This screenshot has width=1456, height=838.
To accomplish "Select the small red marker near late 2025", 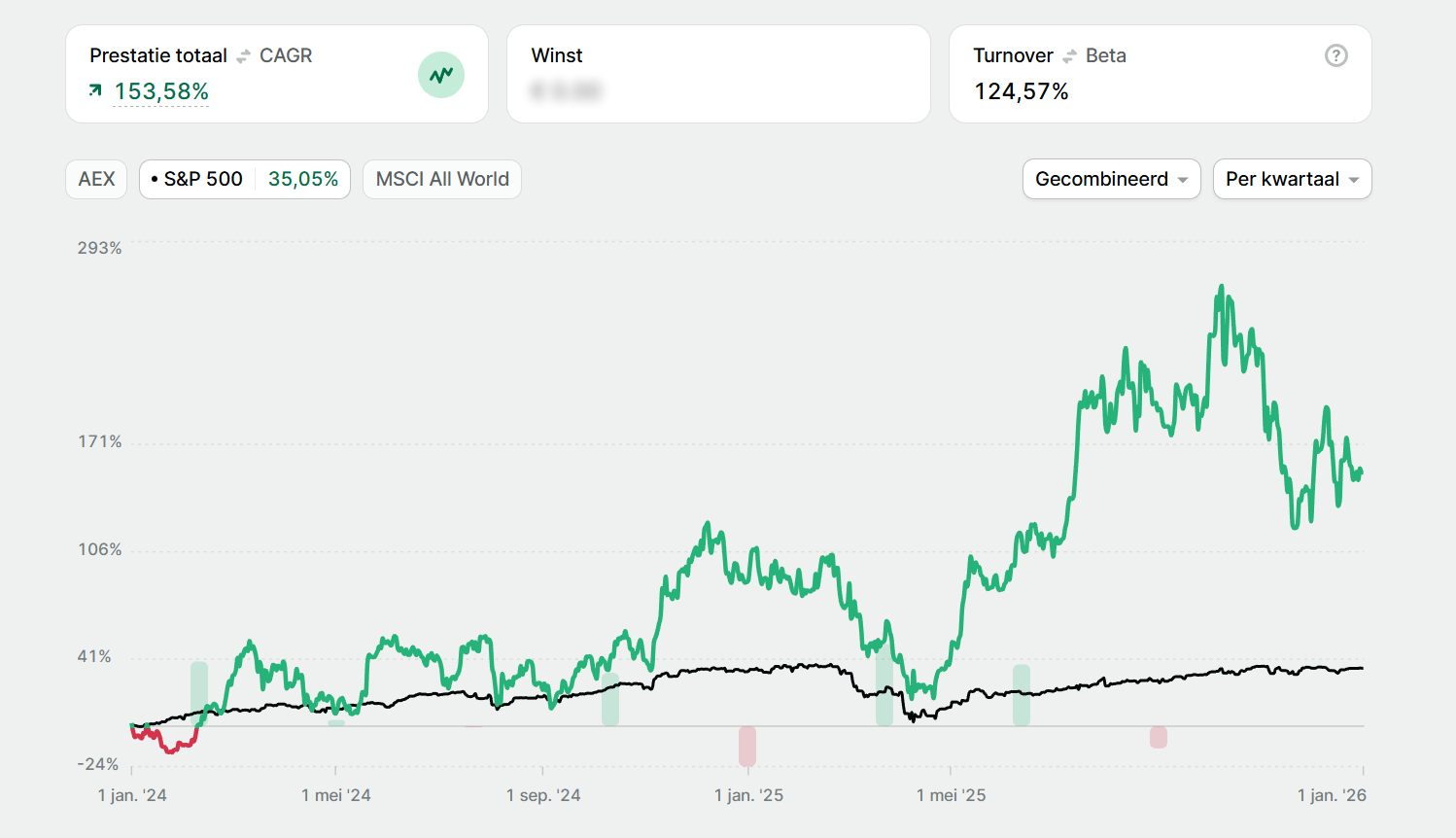I will coord(1158,737).
